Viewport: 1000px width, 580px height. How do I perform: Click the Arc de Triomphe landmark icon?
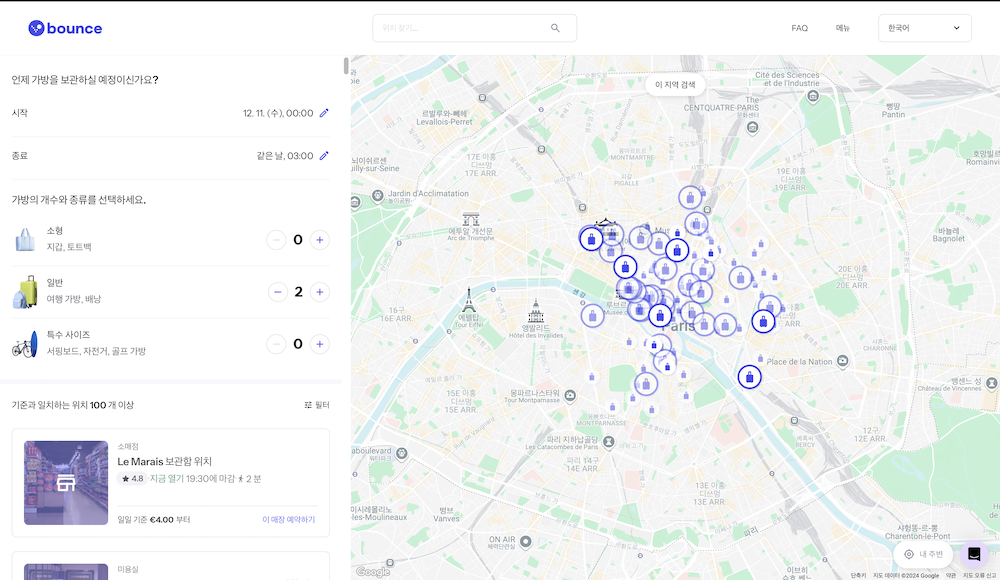click(x=471, y=219)
